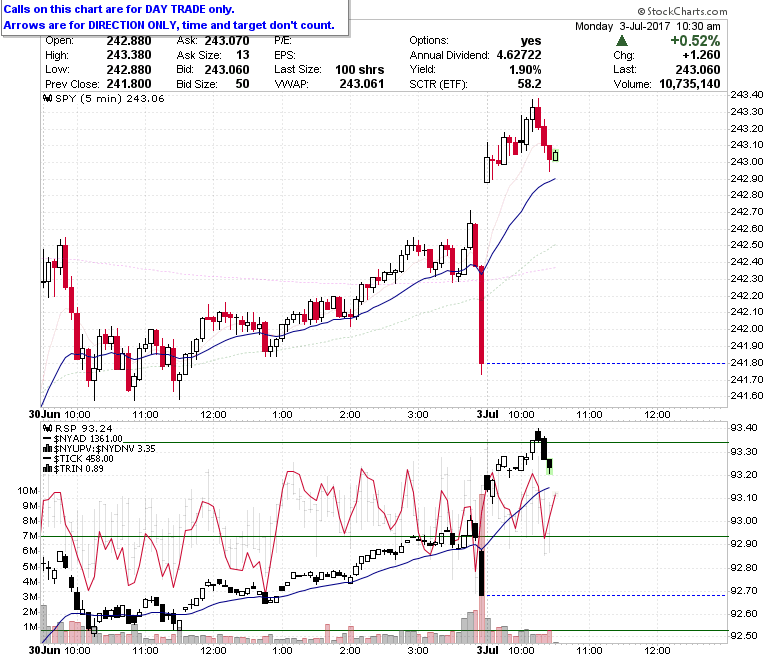Screen dimensions: 780x659
Task: Click the Ask Size value '13'
Action: [243, 55]
